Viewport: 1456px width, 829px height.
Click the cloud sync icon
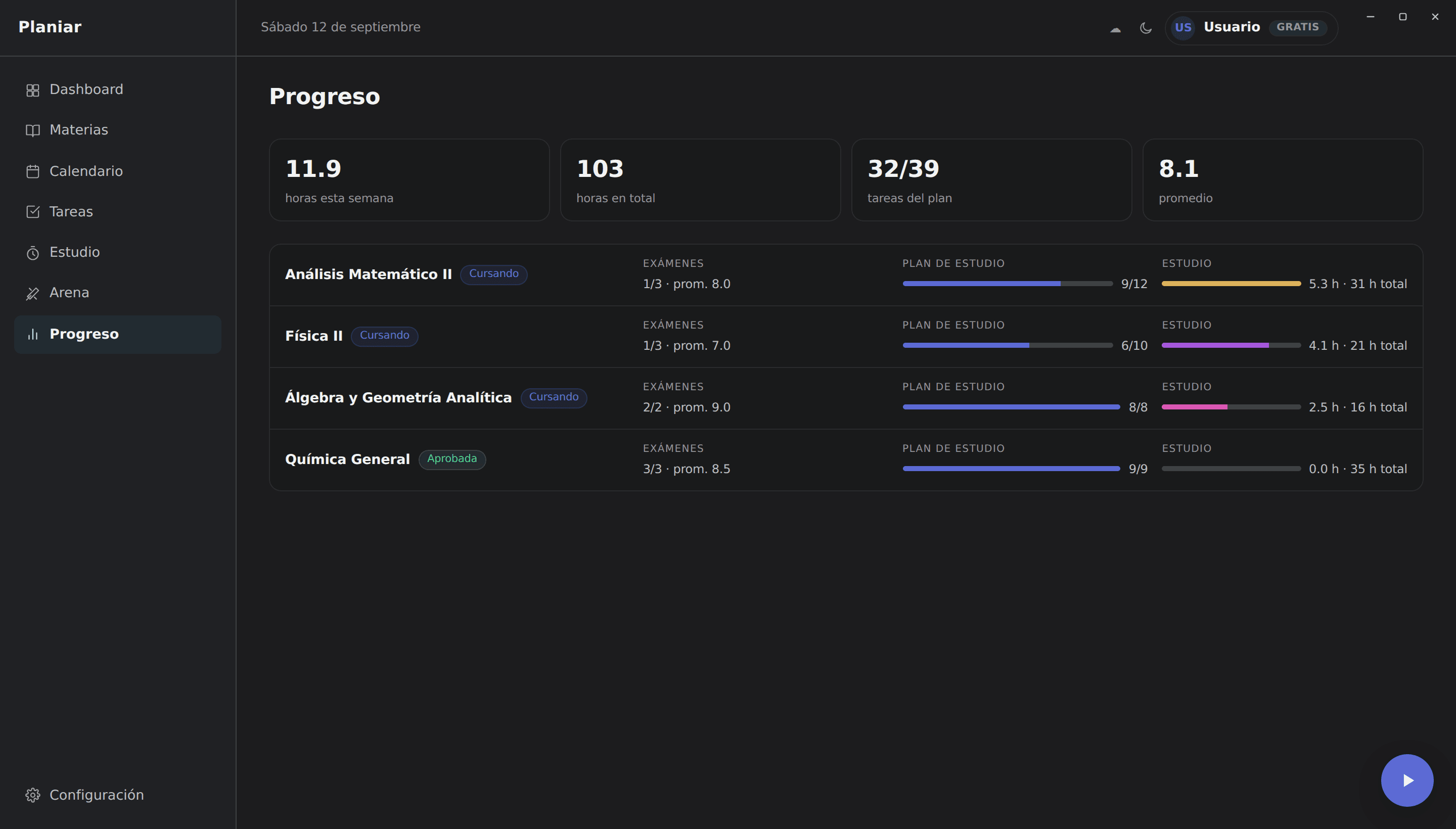point(1115,28)
